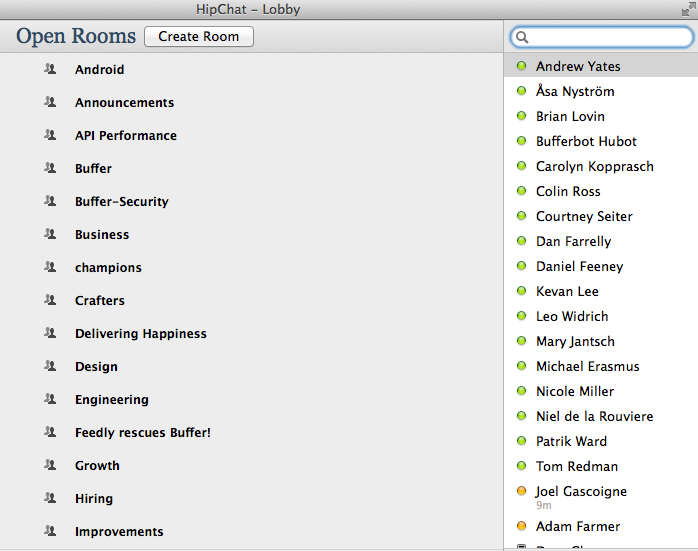Open the Growth room
This screenshot has height=551, width=698.
tap(97, 466)
